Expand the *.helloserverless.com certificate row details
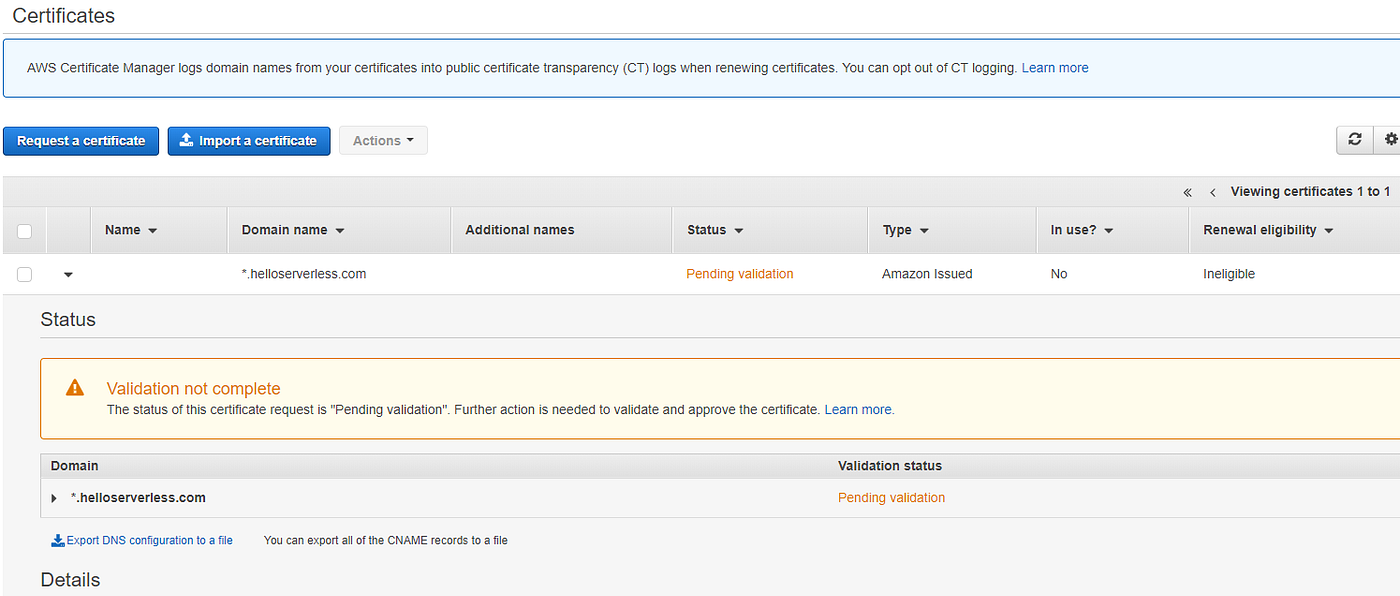The width and height of the screenshot is (1400, 596). click(x=67, y=274)
